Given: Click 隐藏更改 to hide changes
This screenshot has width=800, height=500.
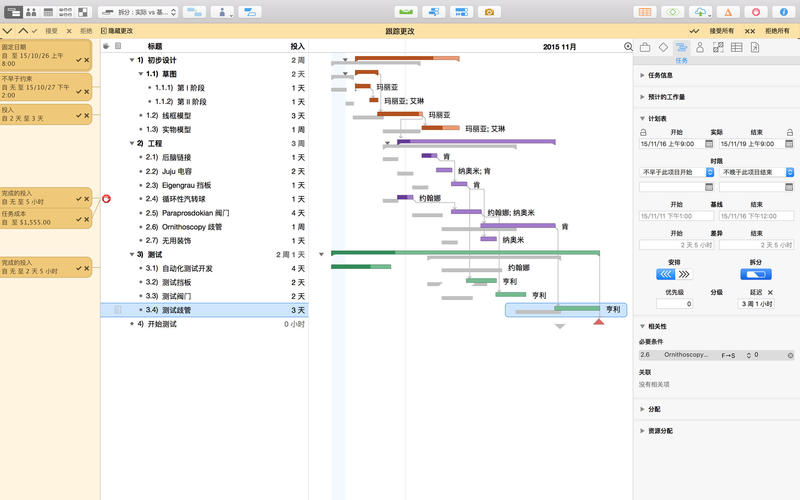Looking at the screenshot, I should [117, 31].
